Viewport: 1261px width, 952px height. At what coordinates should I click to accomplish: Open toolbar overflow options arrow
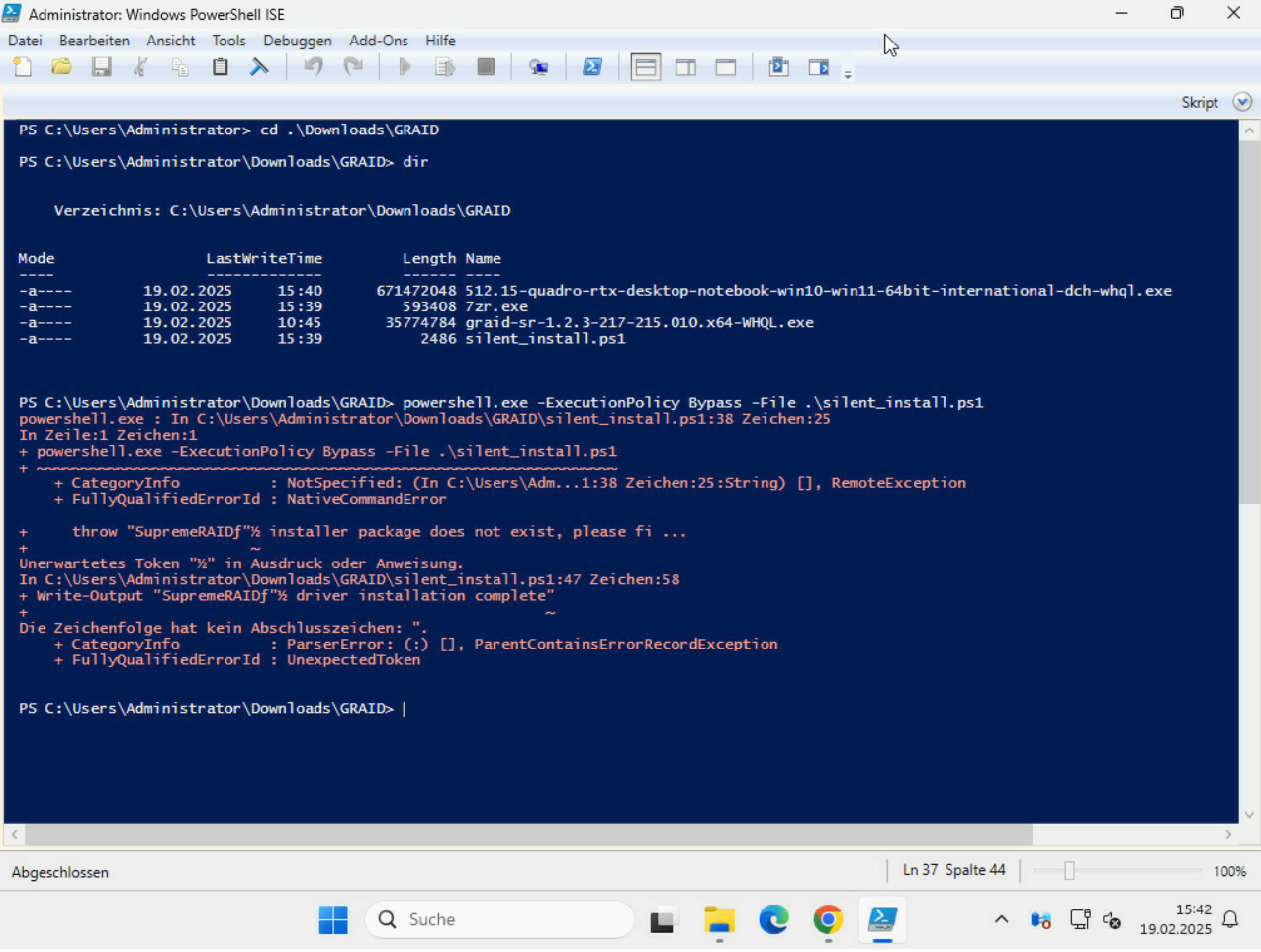pyautogui.click(x=848, y=74)
